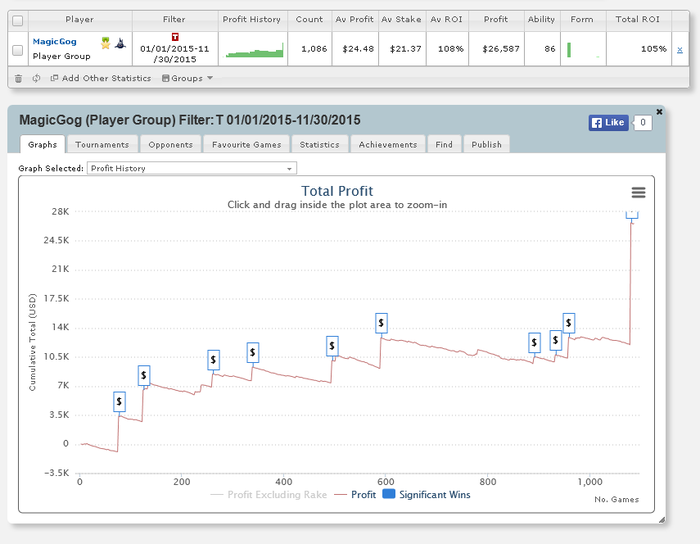700x544 pixels.
Task: Close the MagicGog details panel
Action: pyautogui.click(x=659, y=112)
